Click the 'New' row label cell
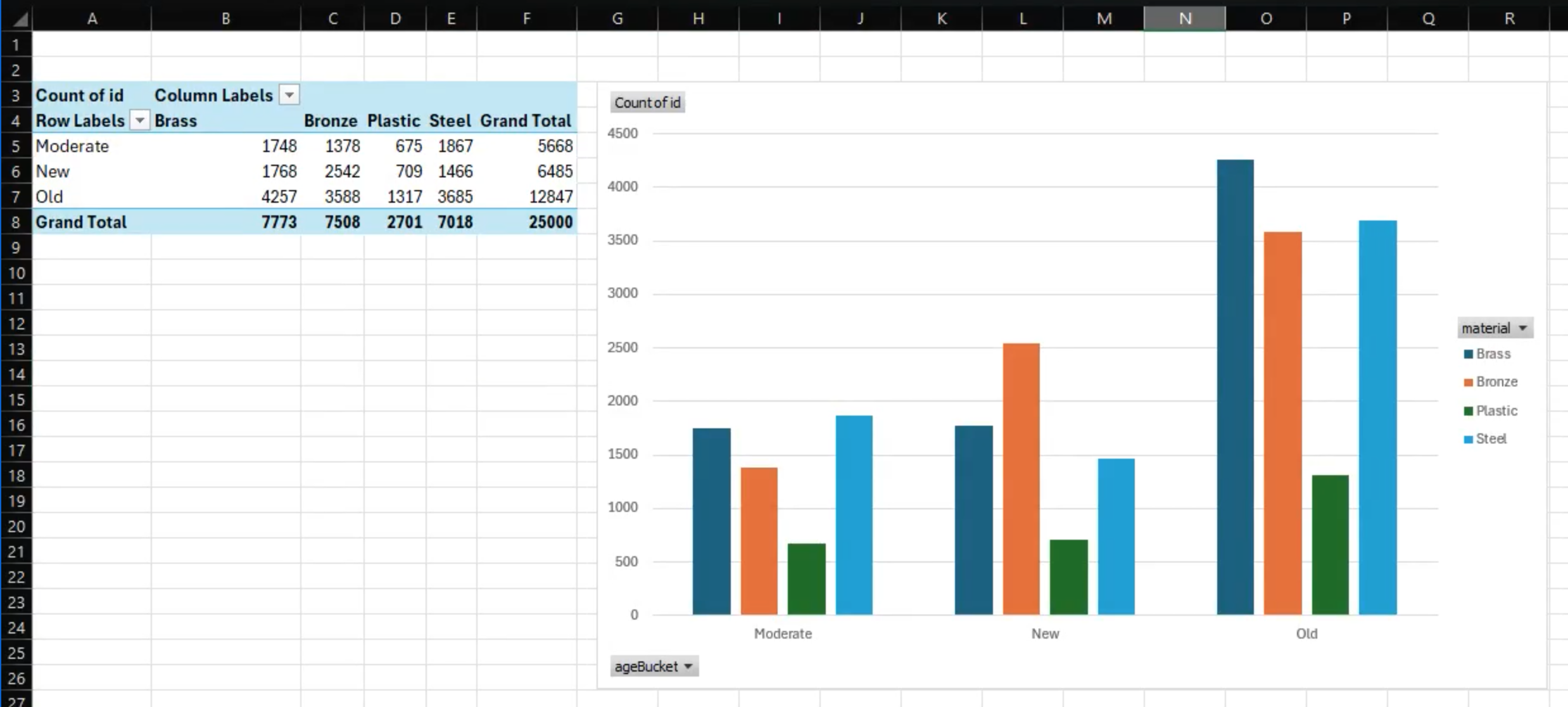The height and width of the screenshot is (707, 1568). coord(92,171)
